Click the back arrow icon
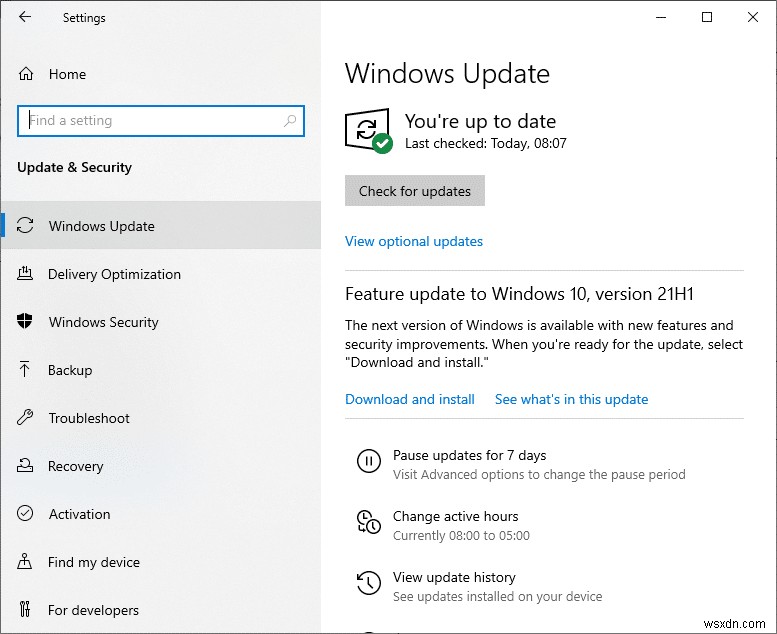 pos(25,17)
